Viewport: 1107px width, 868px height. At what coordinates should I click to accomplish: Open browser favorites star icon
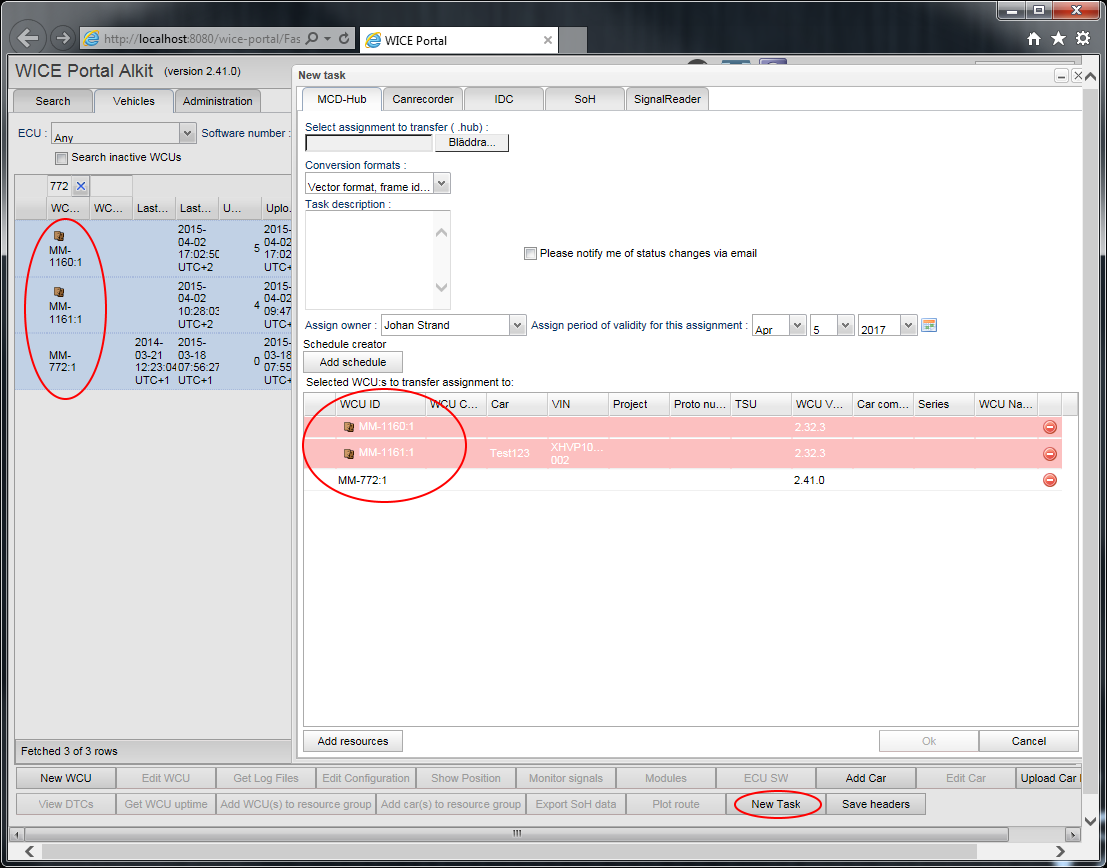pos(1059,39)
